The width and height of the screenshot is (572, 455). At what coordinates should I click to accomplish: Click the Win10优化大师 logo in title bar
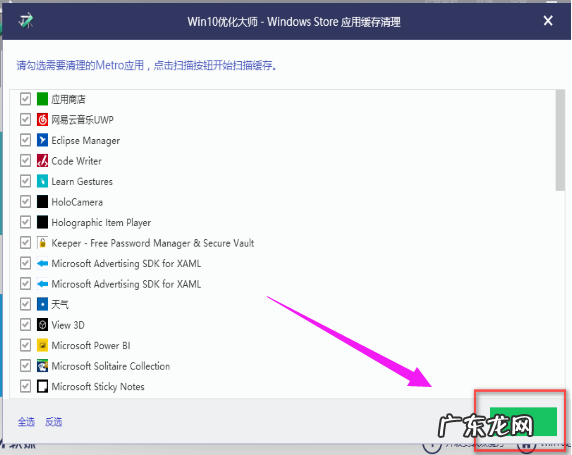[x=26, y=21]
